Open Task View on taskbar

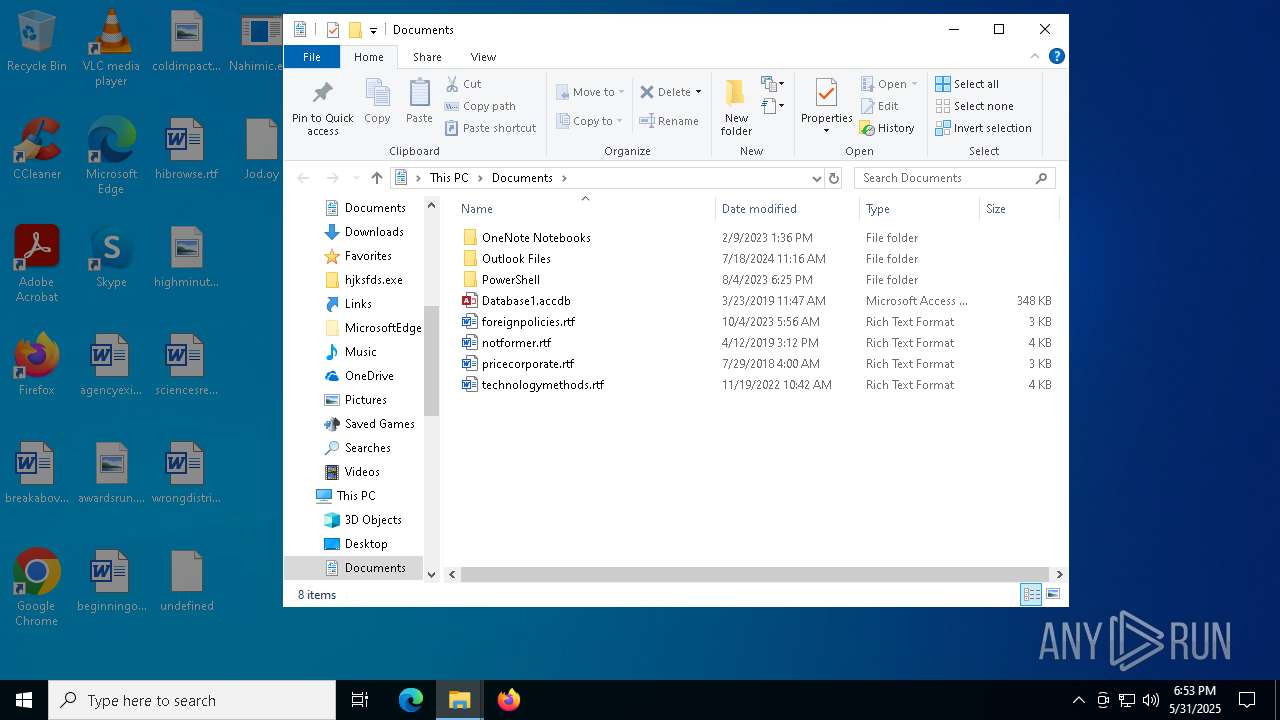(x=360, y=700)
